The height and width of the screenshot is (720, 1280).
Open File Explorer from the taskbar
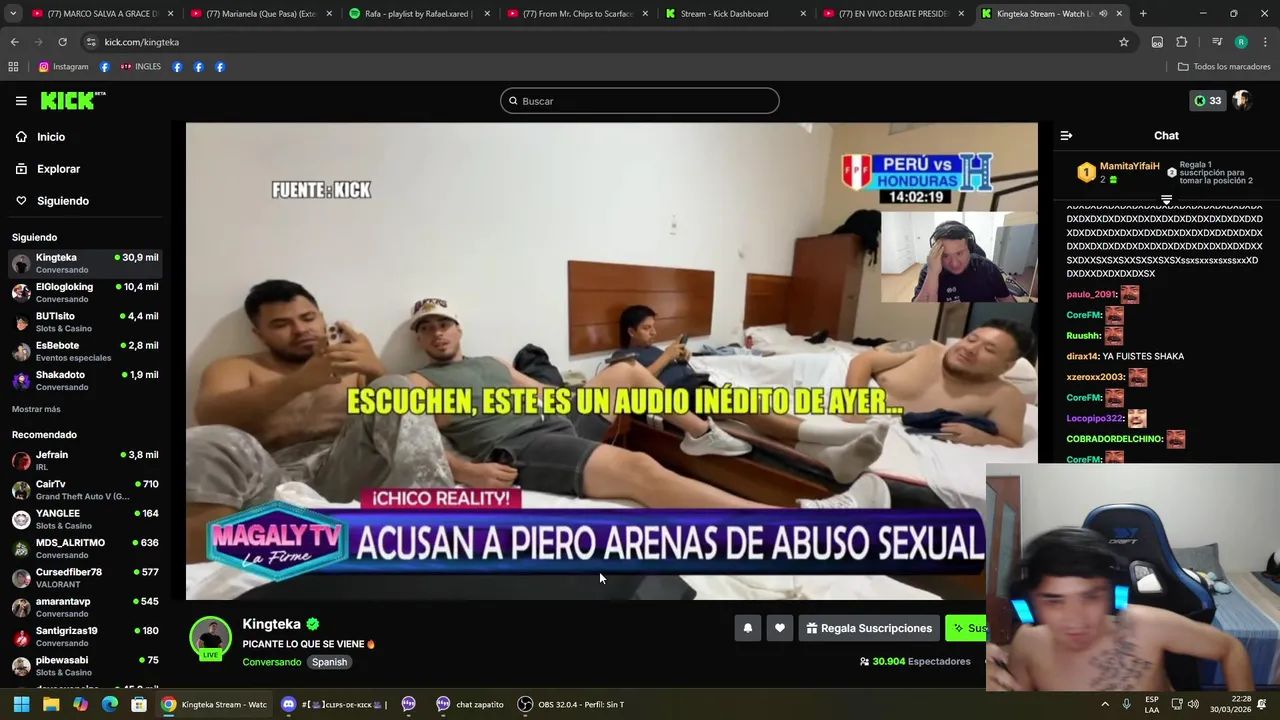51,704
